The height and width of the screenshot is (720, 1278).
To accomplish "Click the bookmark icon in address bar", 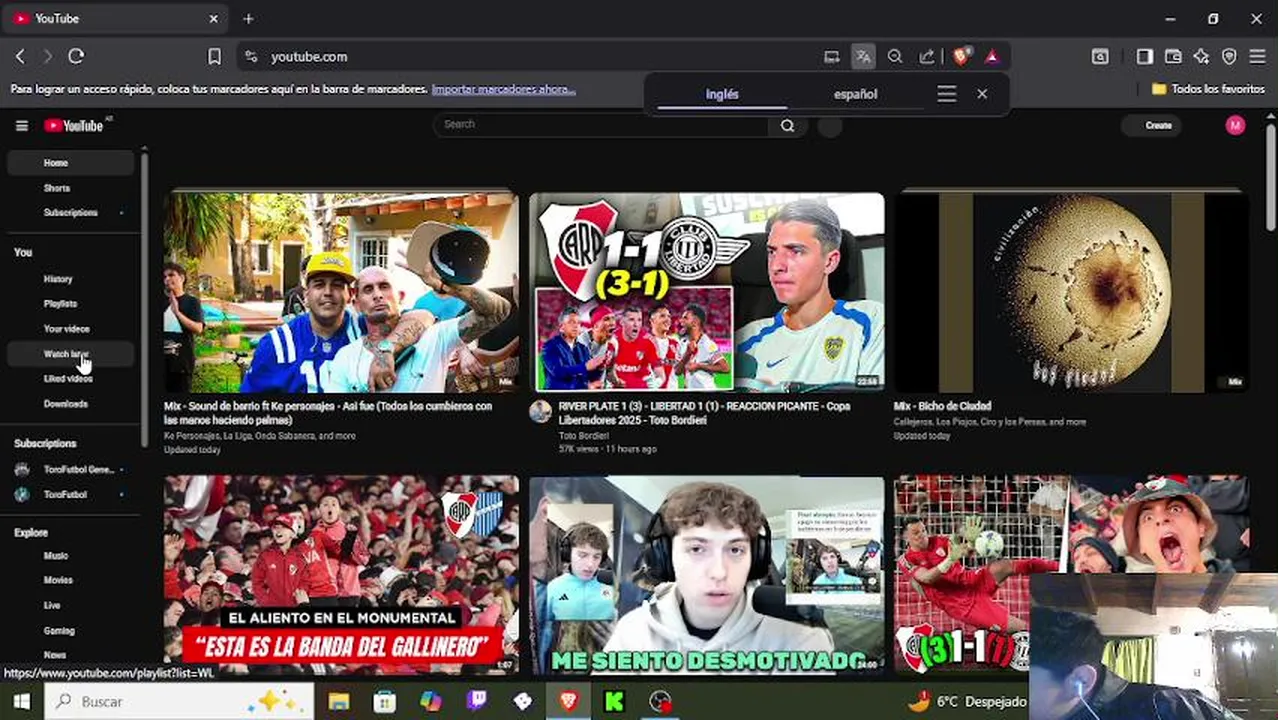I will coord(214,57).
